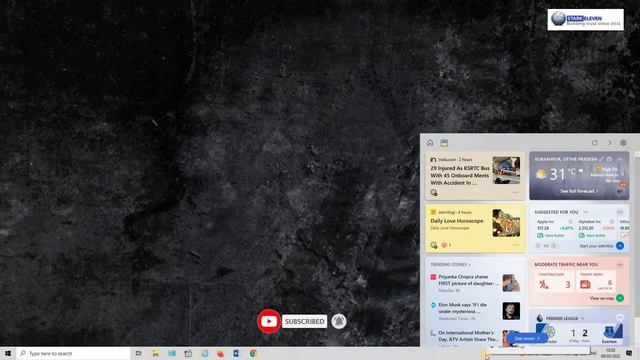This screenshot has width=640, height=360.
Task: Open the Construction traffic tile
Action: (x=554, y=281)
